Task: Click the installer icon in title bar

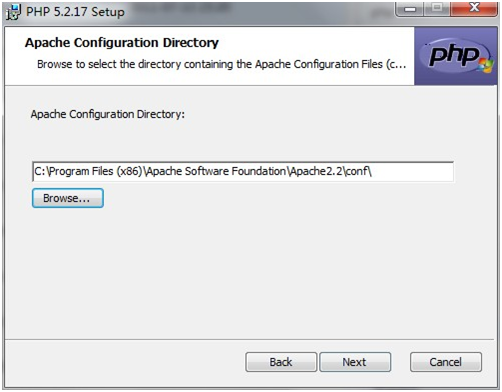Action: tap(14, 12)
